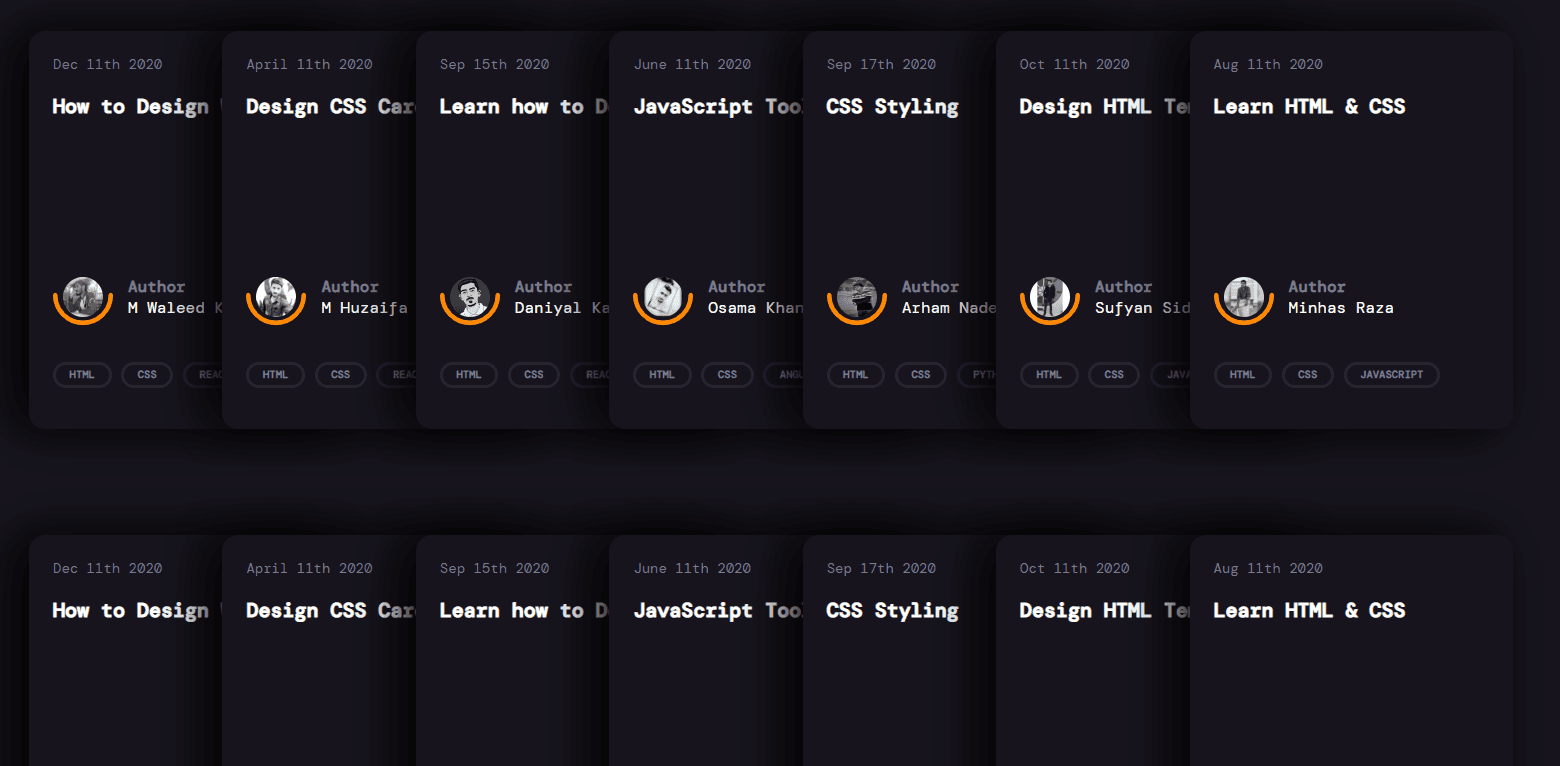Select the HTML tag on Arham's card
This screenshot has width=1560, height=766.
point(855,375)
